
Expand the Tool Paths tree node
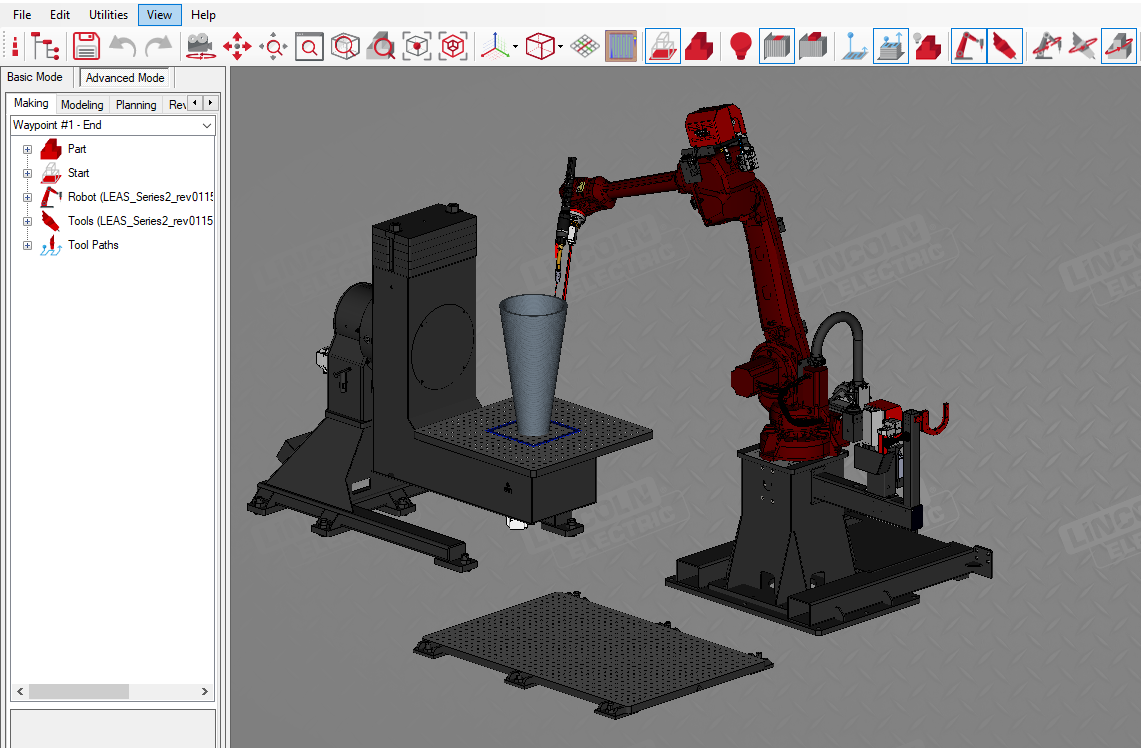click(x=27, y=245)
